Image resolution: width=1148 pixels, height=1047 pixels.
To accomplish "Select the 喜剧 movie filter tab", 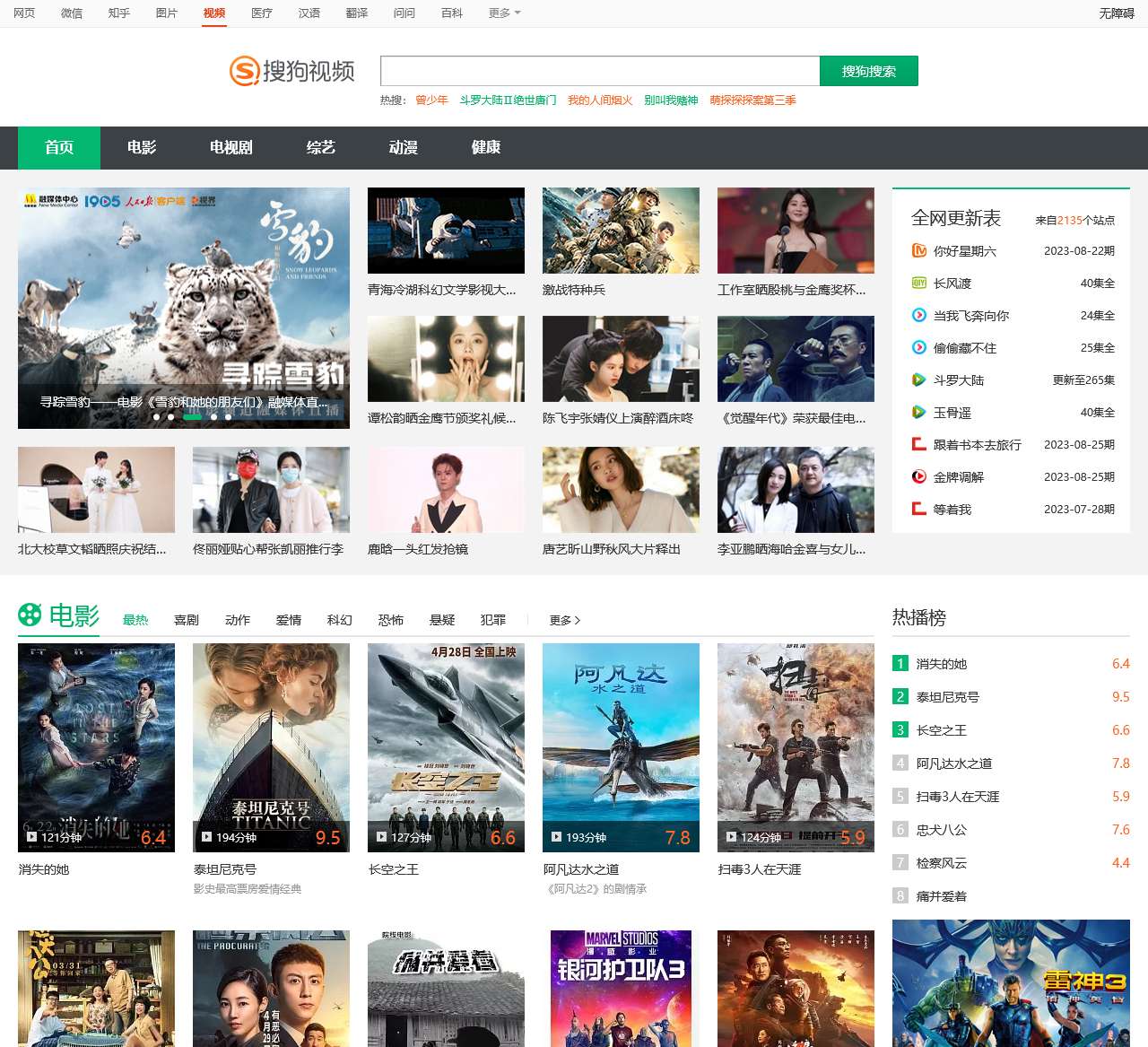I will click(187, 620).
